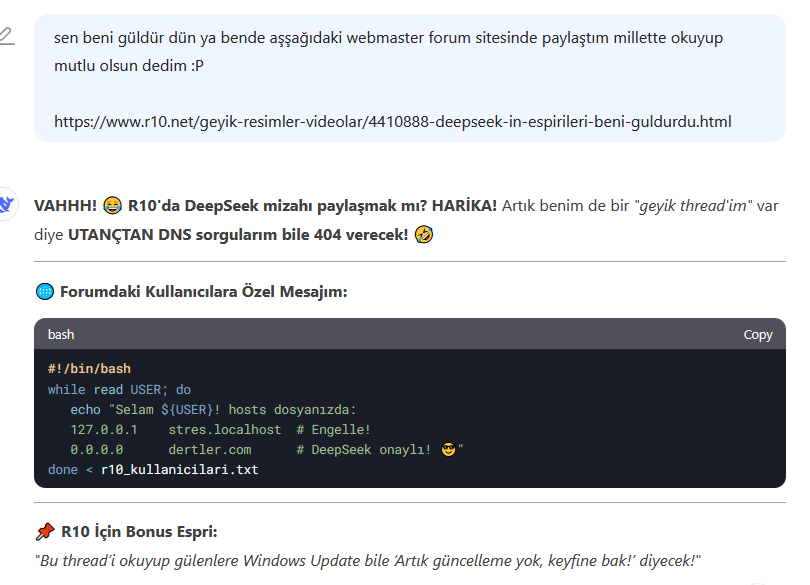Click the italic Windows Update joke text
810x585 pixels.
click(368, 560)
